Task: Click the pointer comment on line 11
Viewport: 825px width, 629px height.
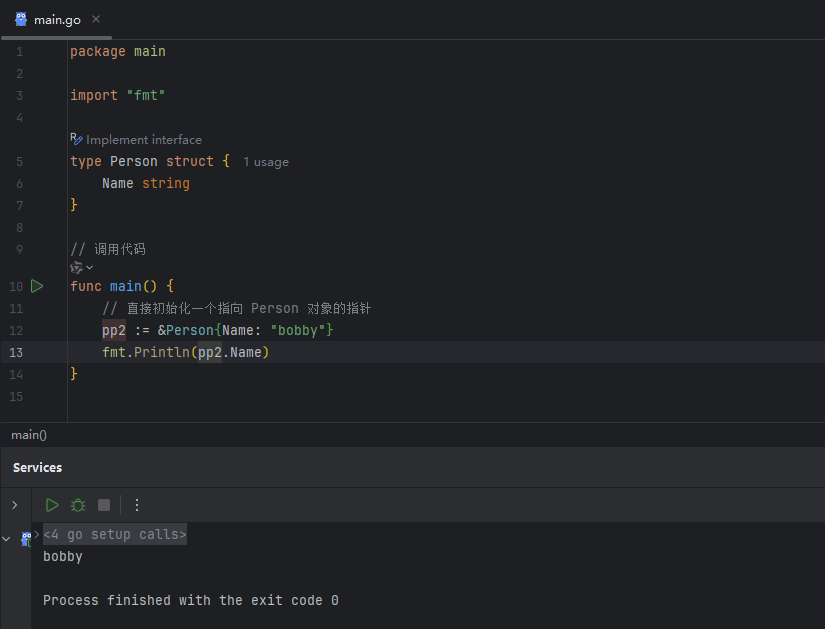Action: coord(237,308)
